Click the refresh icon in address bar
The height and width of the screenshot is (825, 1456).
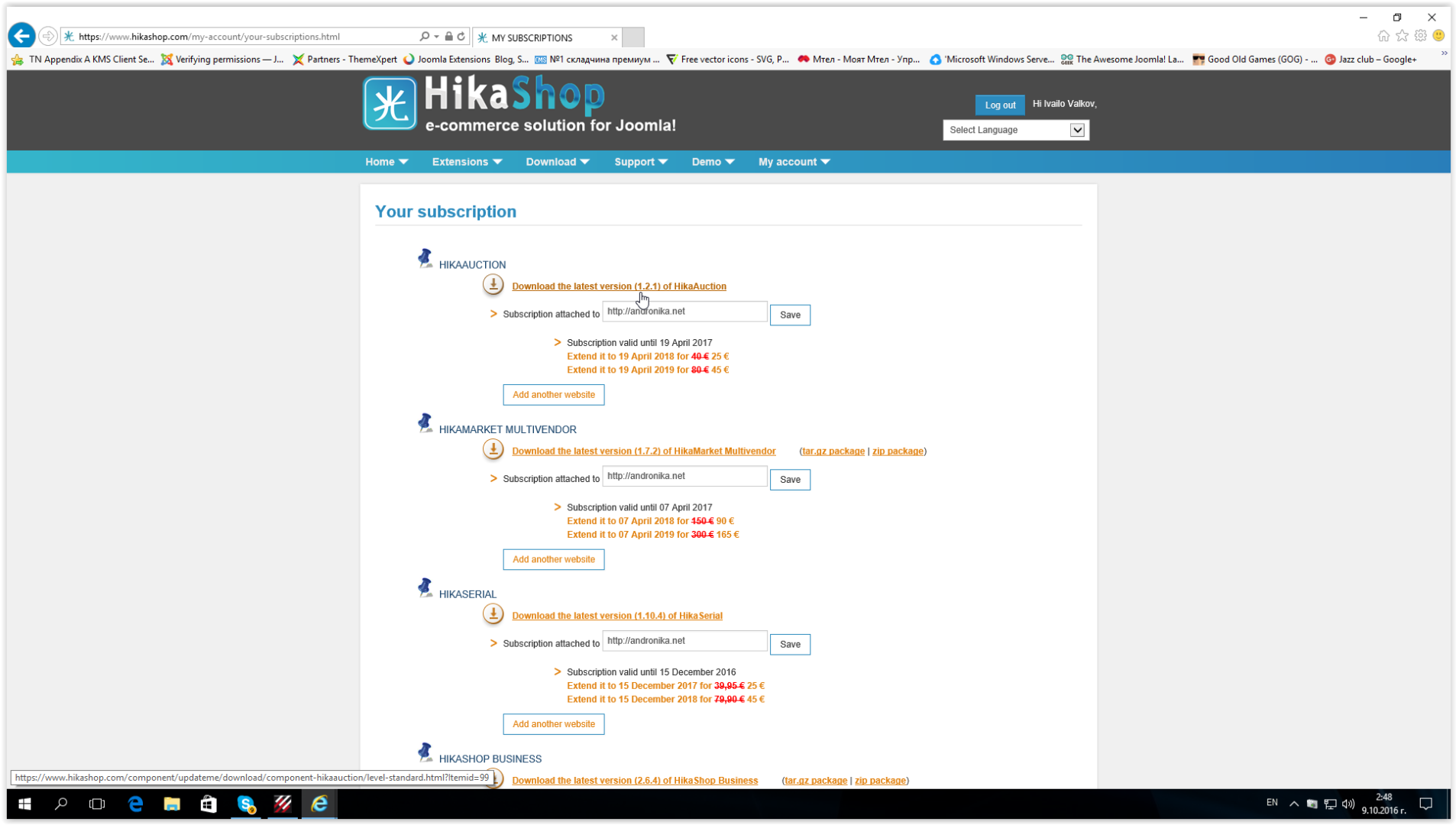pyautogui.click(x=461, y=36)
